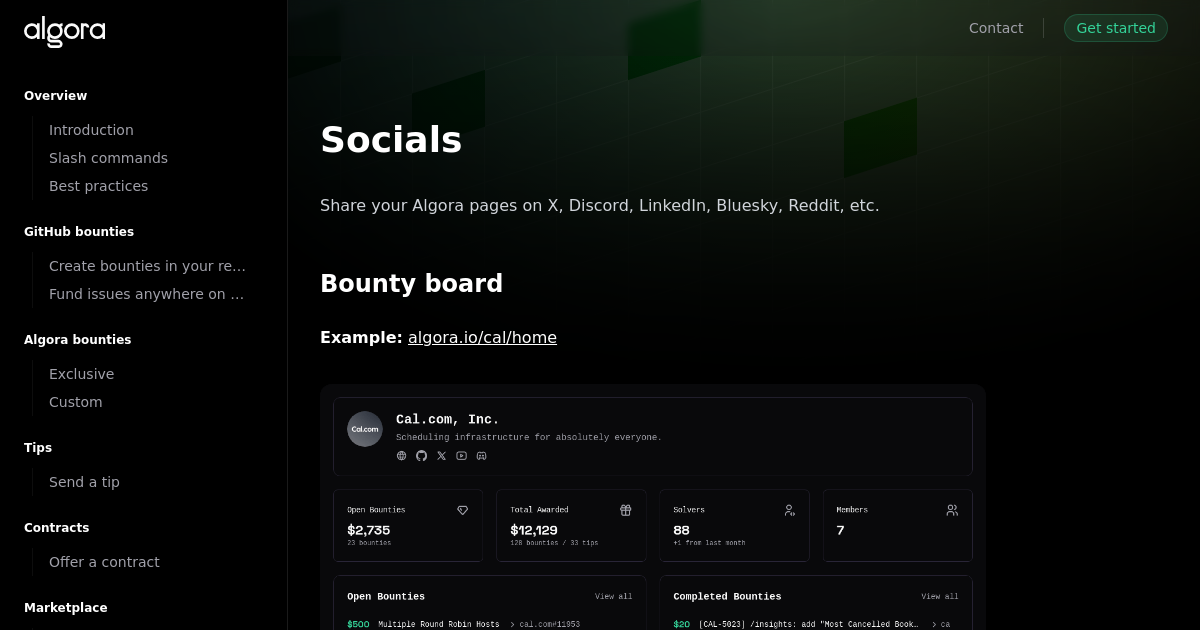Click the Cal.com YouTube icon
Viewport: 1200px width, 630px height.
461,455
